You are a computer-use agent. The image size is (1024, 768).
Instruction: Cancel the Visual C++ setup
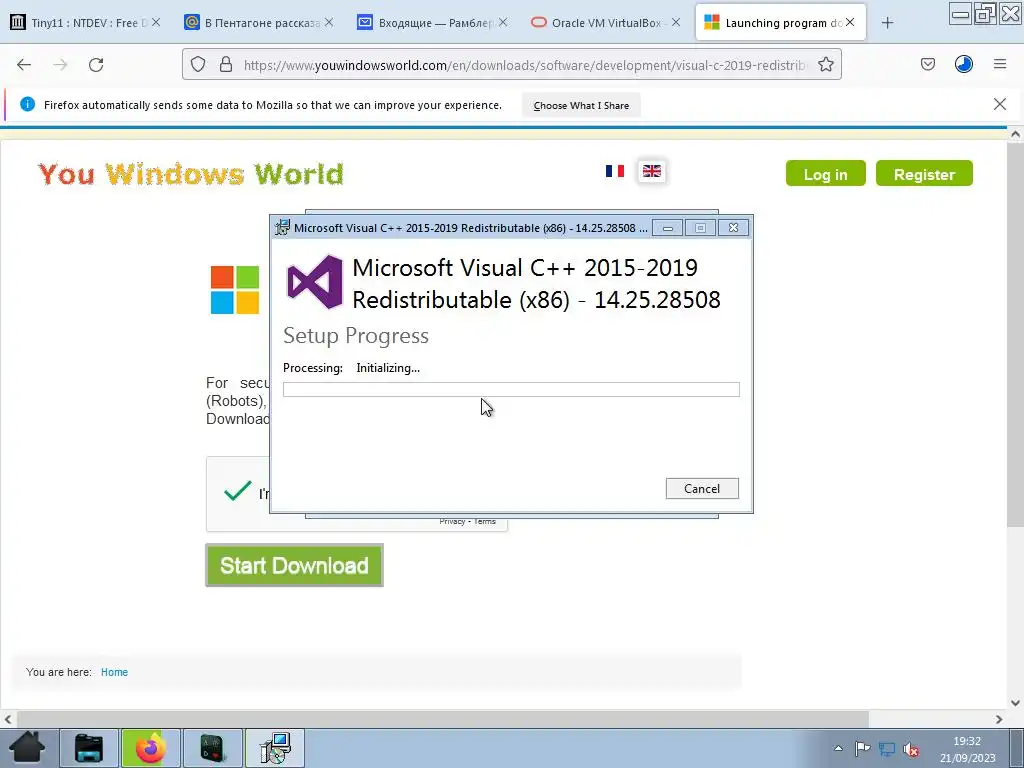coord(702,488)
